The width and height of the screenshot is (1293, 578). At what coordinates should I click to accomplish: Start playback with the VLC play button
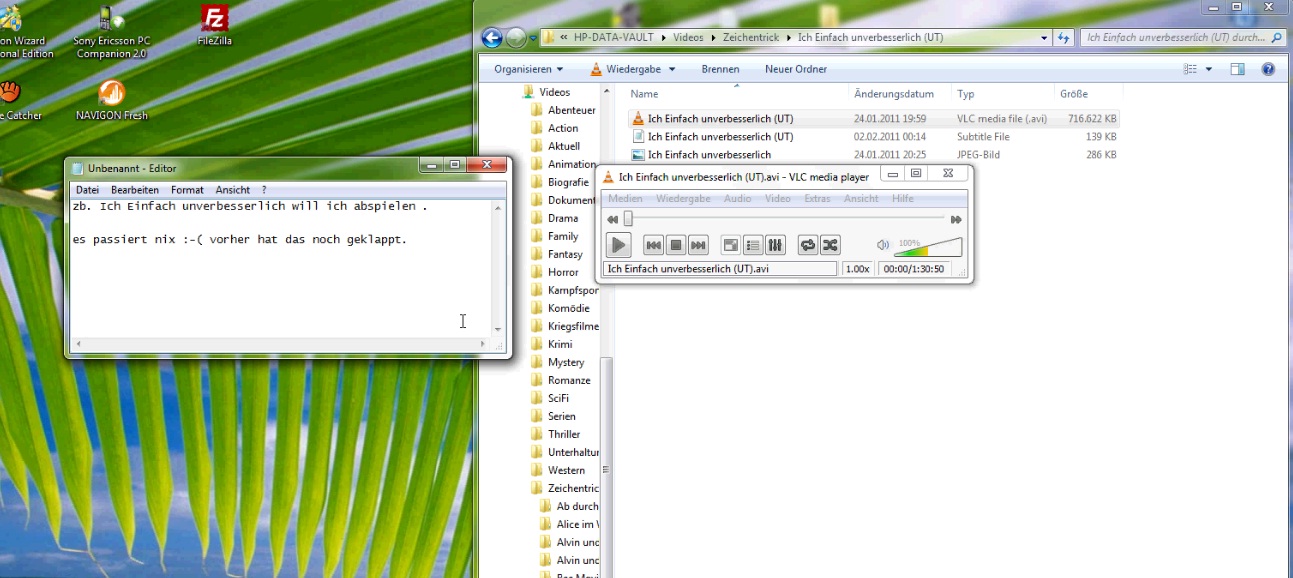[619, 245]
